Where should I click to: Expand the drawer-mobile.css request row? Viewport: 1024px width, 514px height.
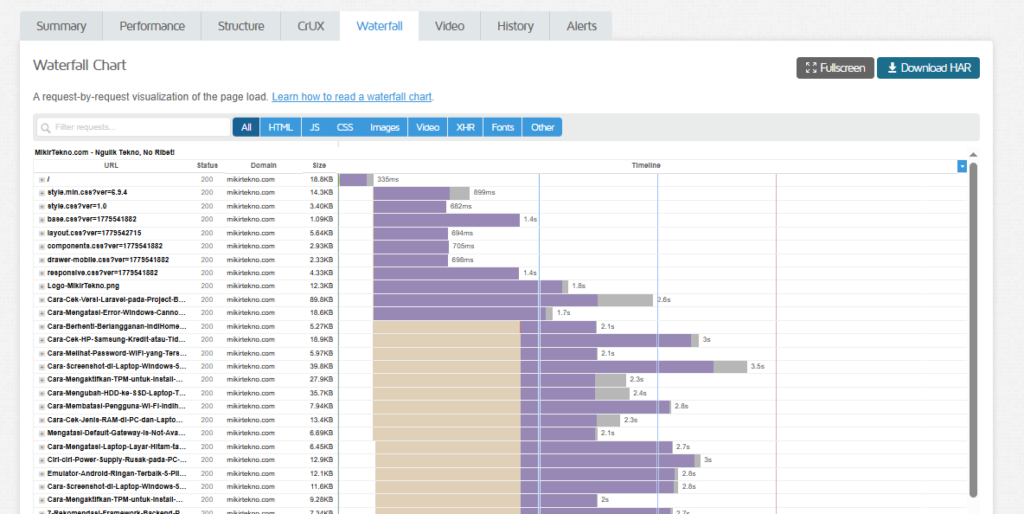point(42,260)
